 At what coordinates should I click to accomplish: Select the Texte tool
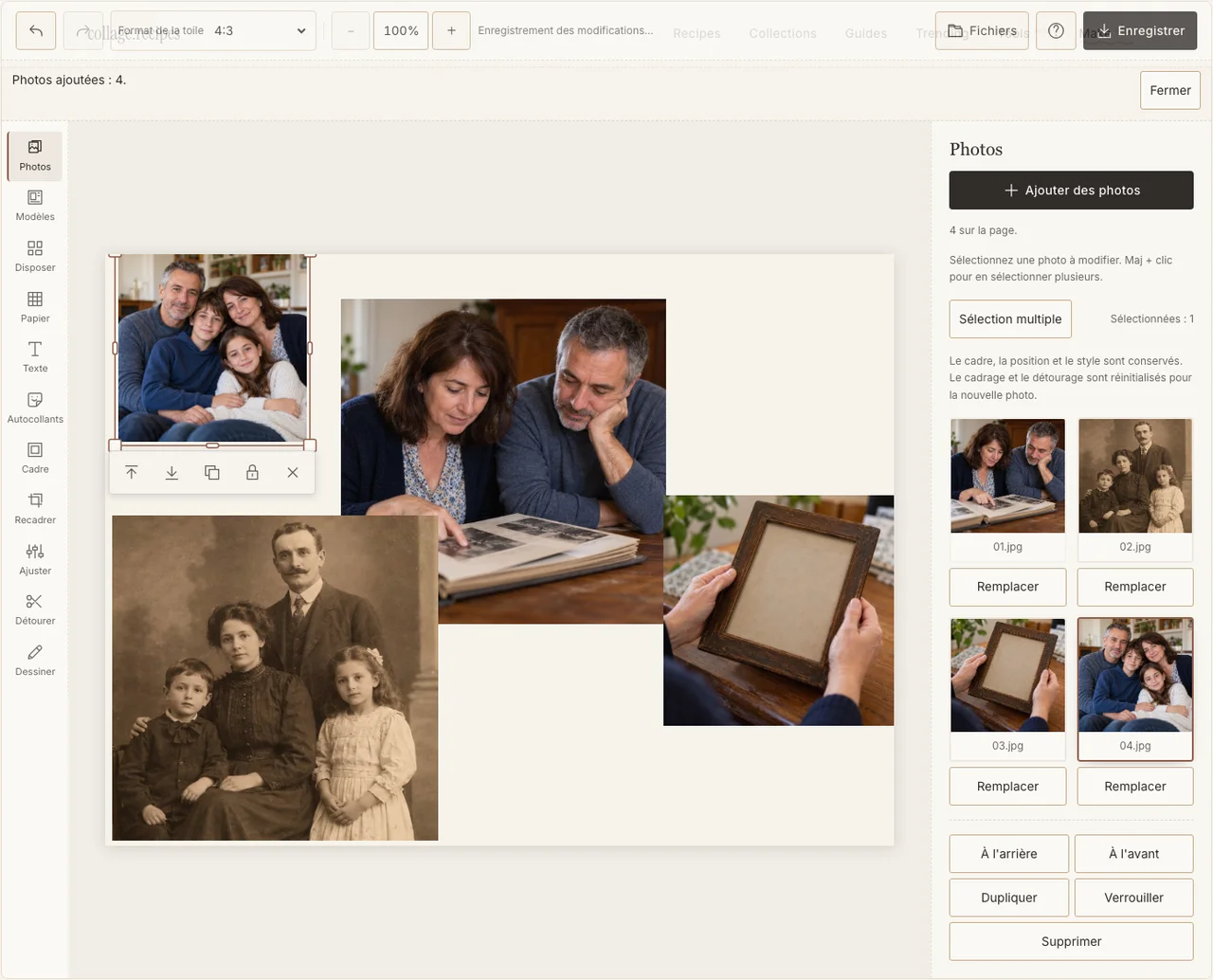35,357
